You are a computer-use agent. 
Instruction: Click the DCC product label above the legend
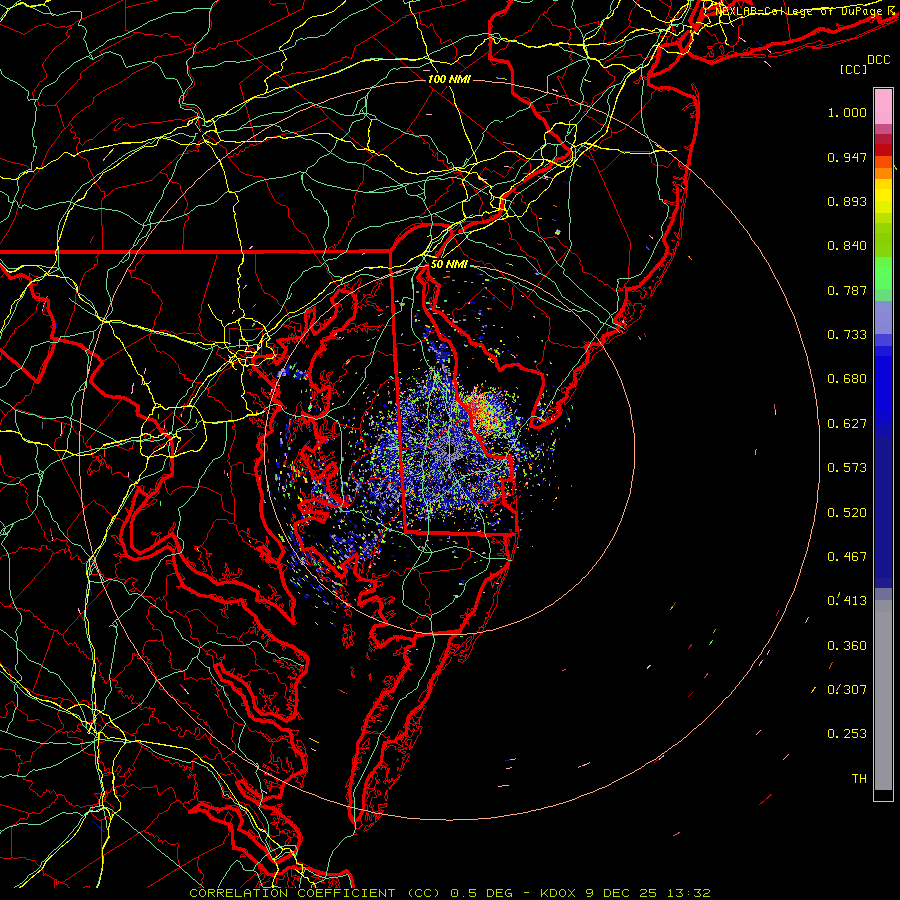click(x=878, y=60)
